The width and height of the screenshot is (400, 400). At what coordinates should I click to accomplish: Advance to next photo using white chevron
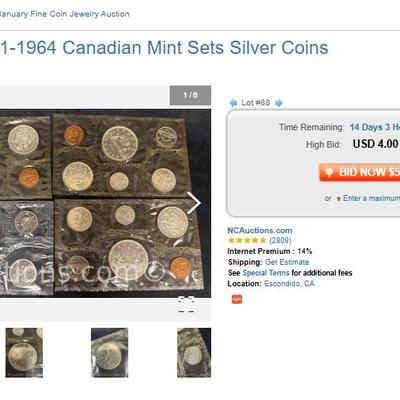pos(194,203)
